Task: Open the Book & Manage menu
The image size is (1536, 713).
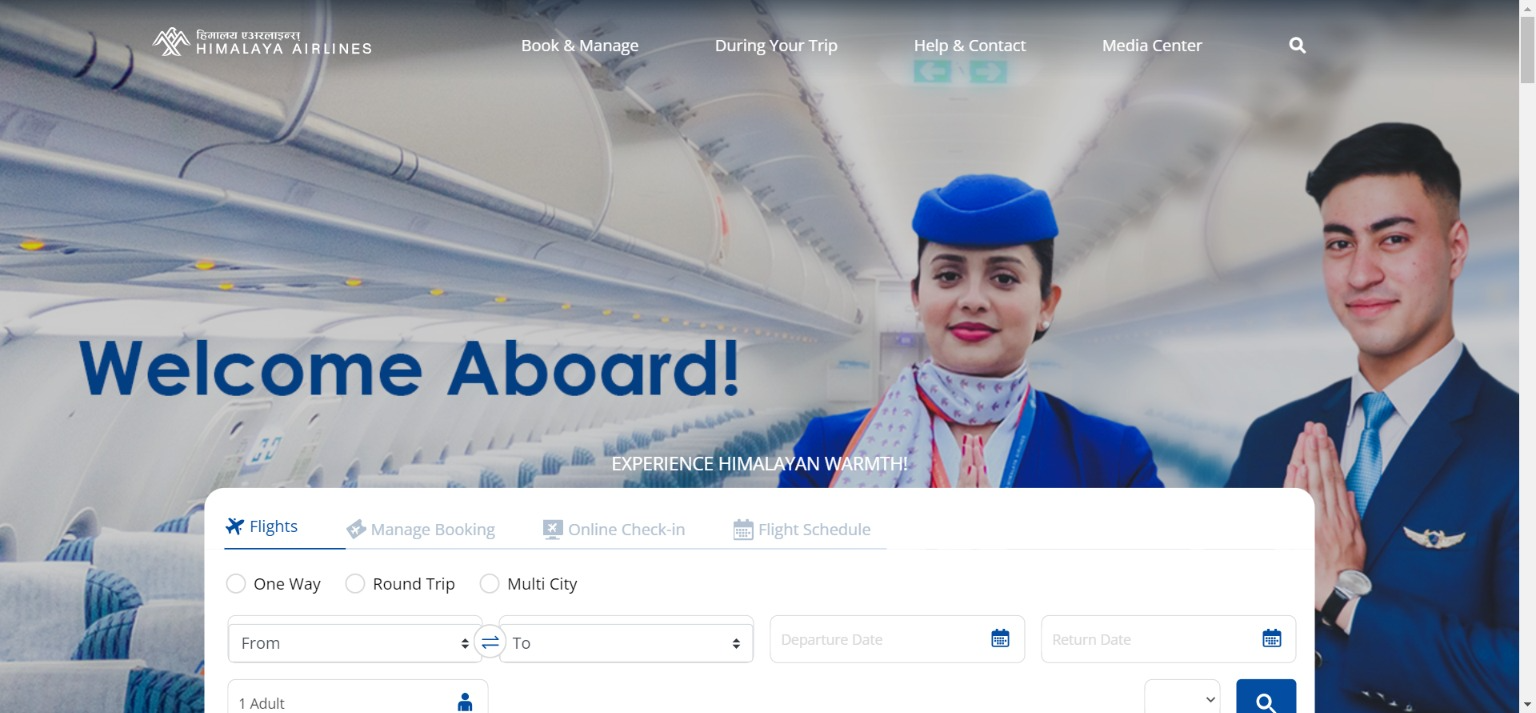Action: click(579, 45)
